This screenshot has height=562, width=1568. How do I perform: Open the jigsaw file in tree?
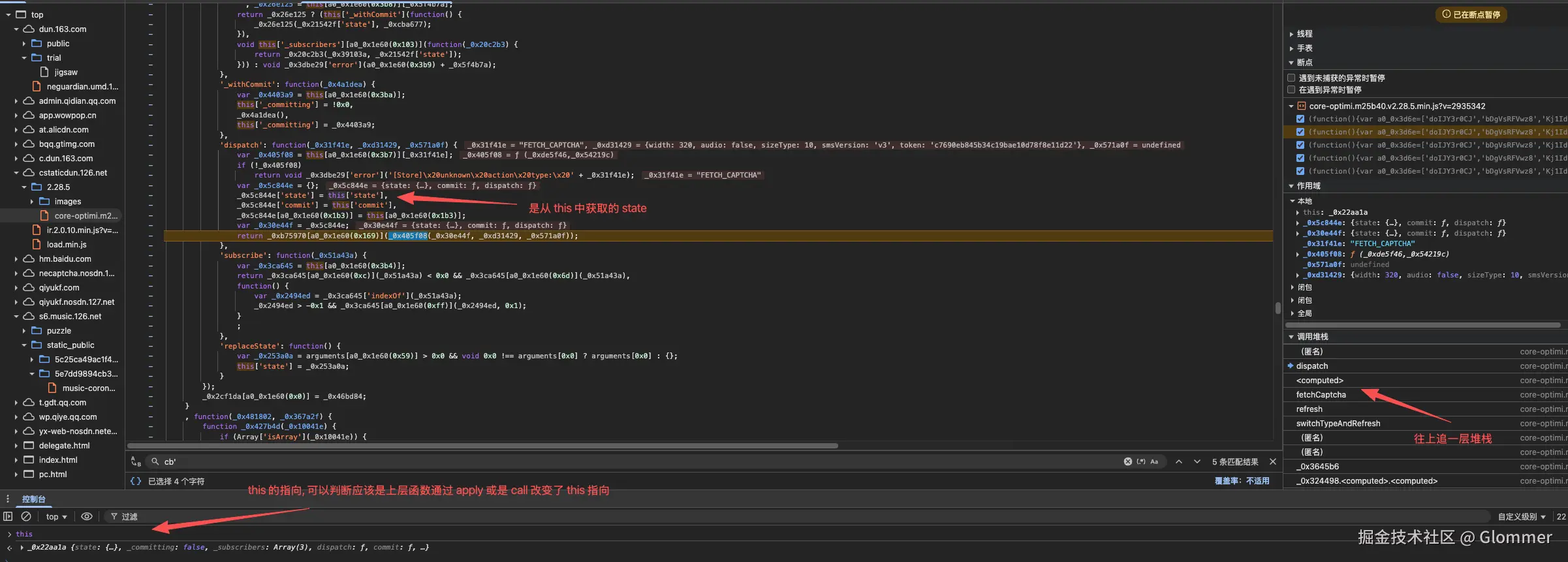tap(66, 72)
